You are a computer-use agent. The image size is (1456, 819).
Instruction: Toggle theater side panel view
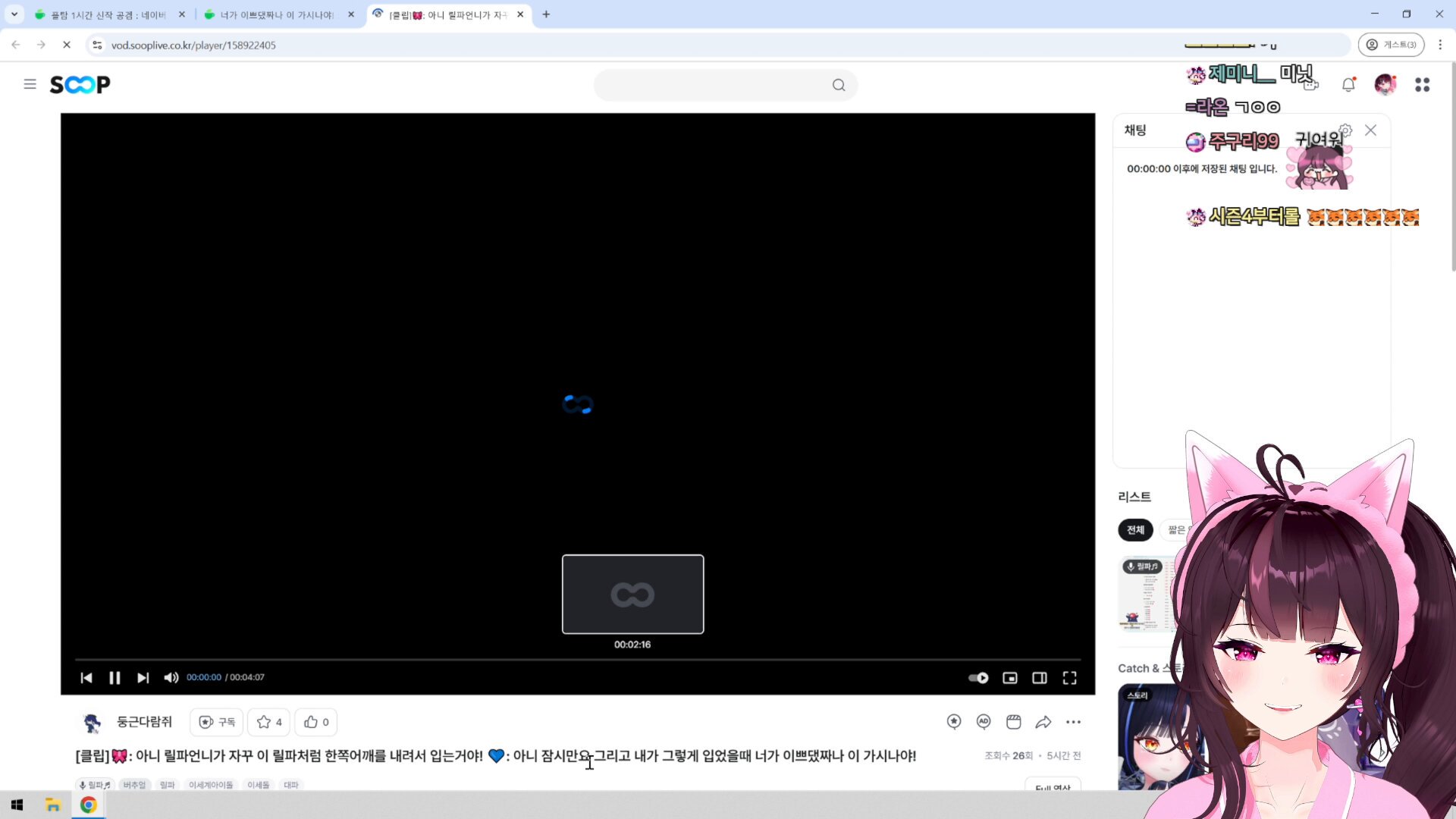(1040, 678)
